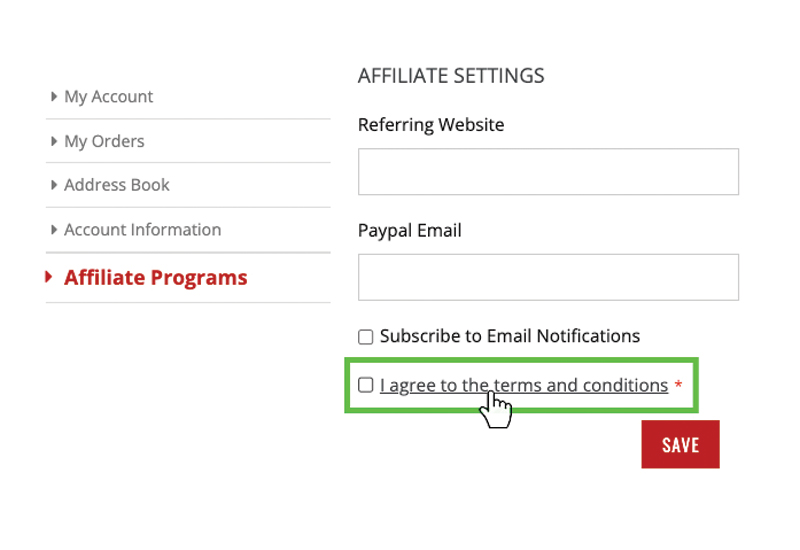Click the Paypal Email field label
The height and width of the screenshot is (550, 800).
tap(410, 230)
